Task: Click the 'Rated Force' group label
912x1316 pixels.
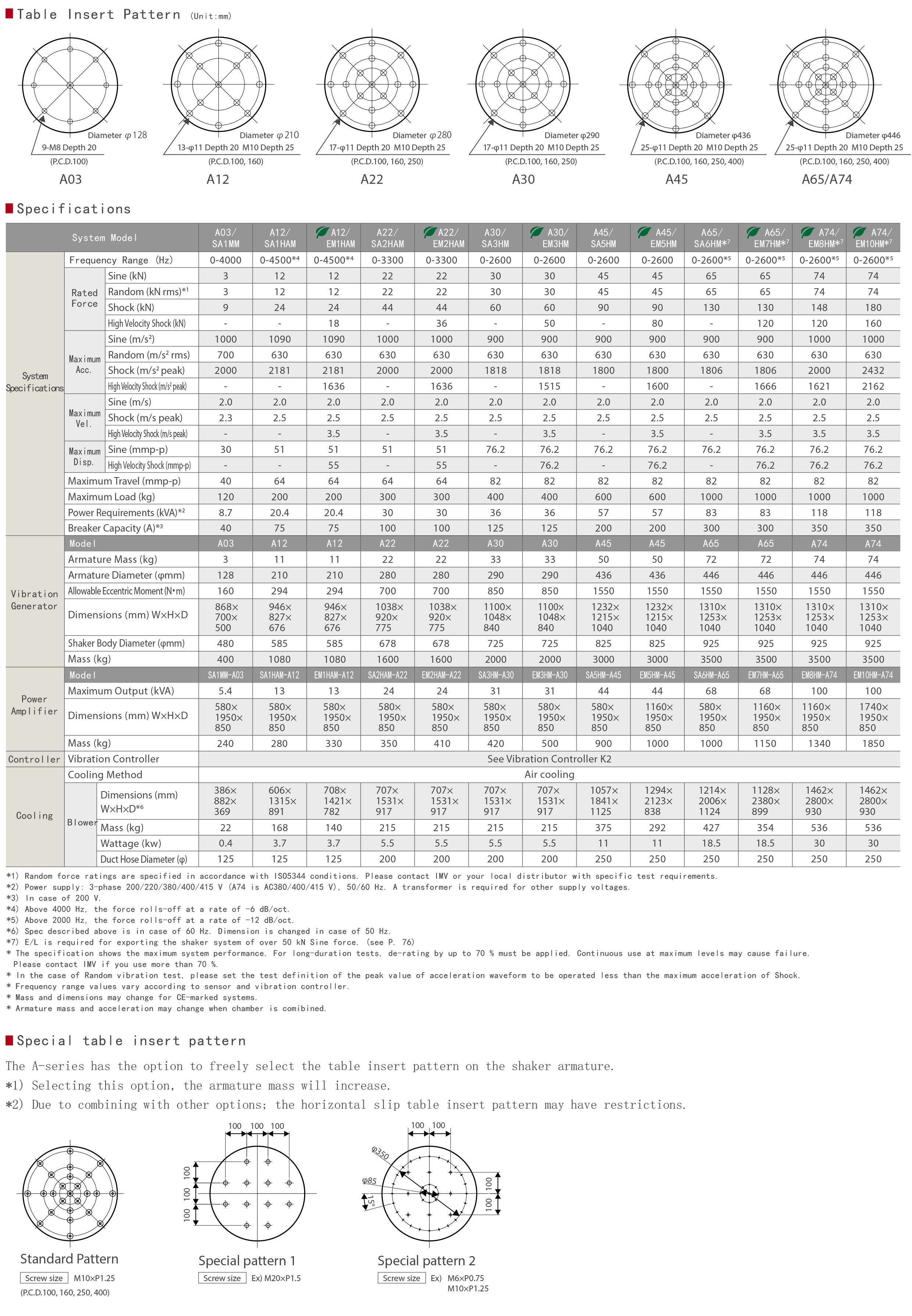Action: [85, 298]
